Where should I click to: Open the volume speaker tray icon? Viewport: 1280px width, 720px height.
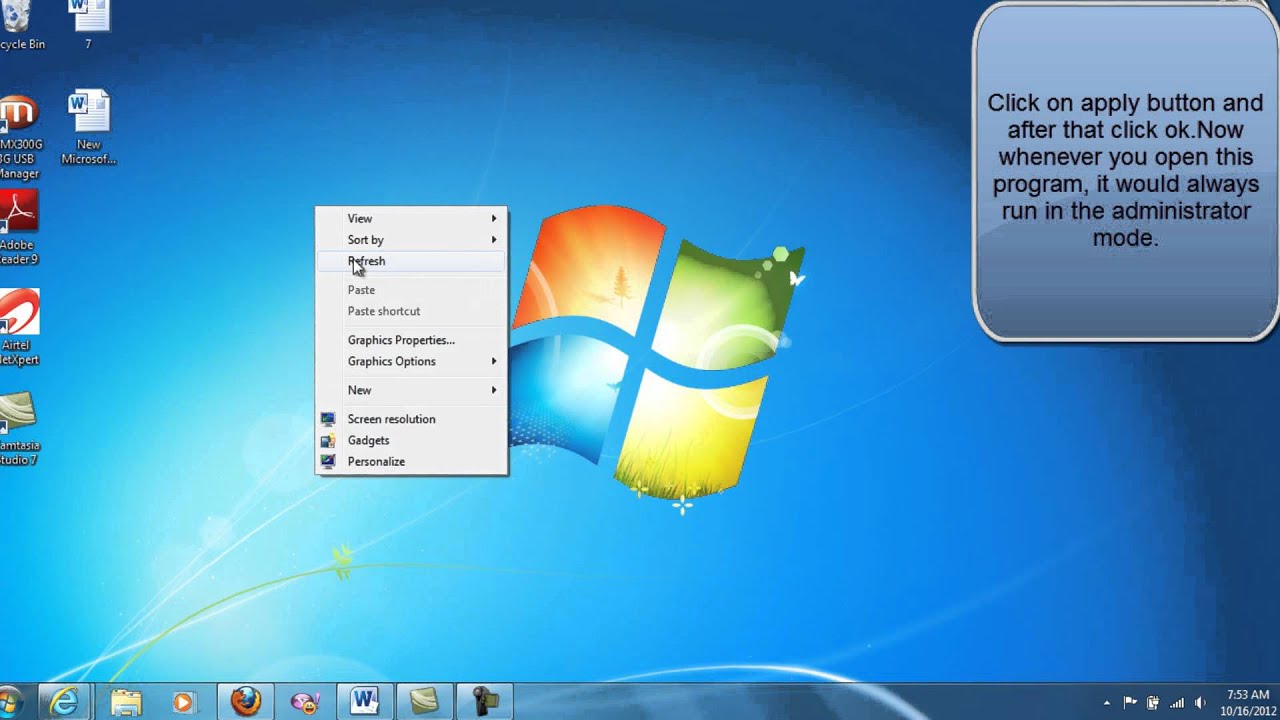(1200, 703)
